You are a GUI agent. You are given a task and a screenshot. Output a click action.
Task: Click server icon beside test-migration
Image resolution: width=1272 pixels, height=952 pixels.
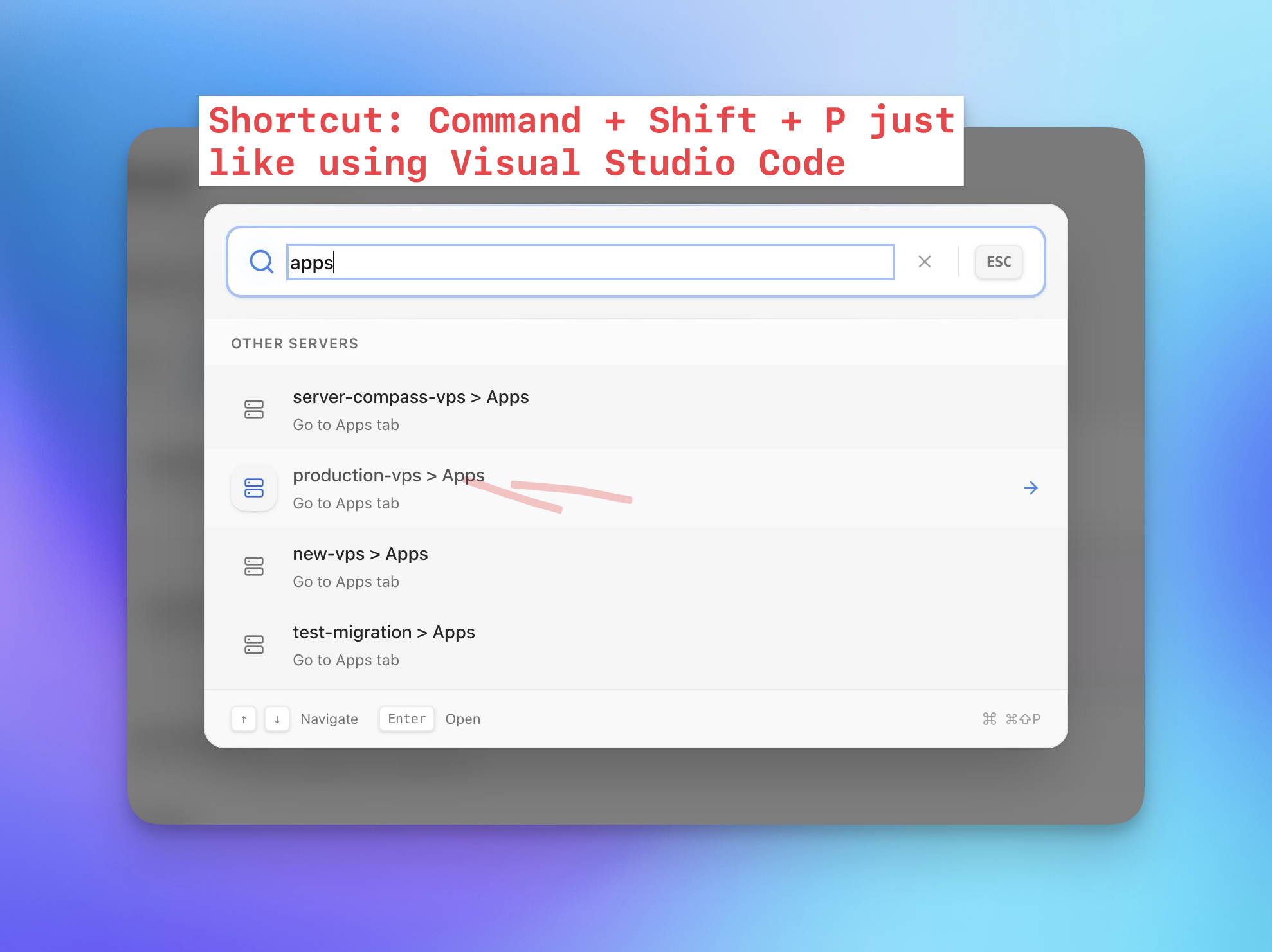[x=254, y=645]
